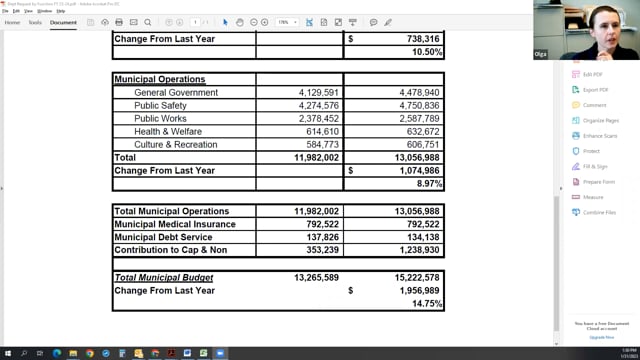
Task: Click the save to cloud upload icon
Action: pyautogui.click(x=105, y=22)
